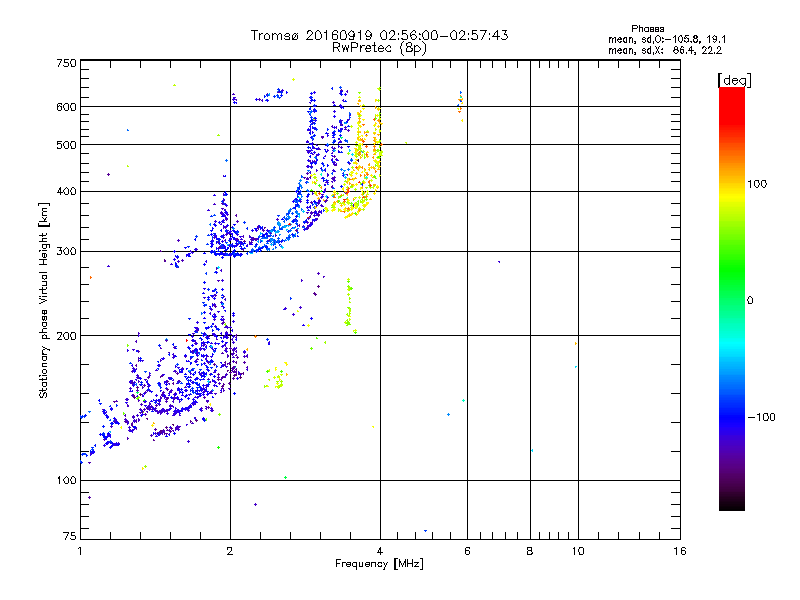Viewport: 800px width, 600px height.
Task: Click the x-axis label '16'
Action: click(x=680, y=551)
